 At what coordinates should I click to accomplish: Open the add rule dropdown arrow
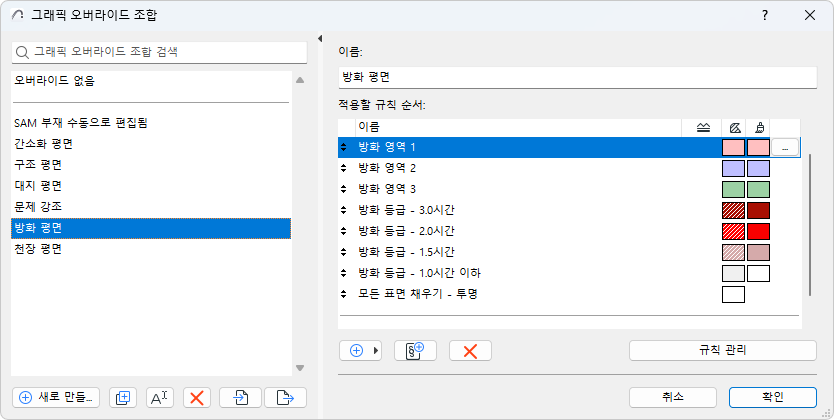377,350
